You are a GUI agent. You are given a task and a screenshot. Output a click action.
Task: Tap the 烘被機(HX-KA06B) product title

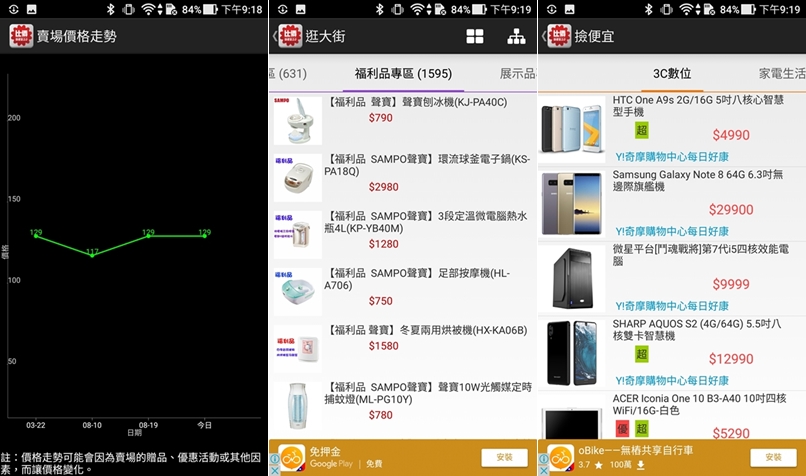point(428,331)
